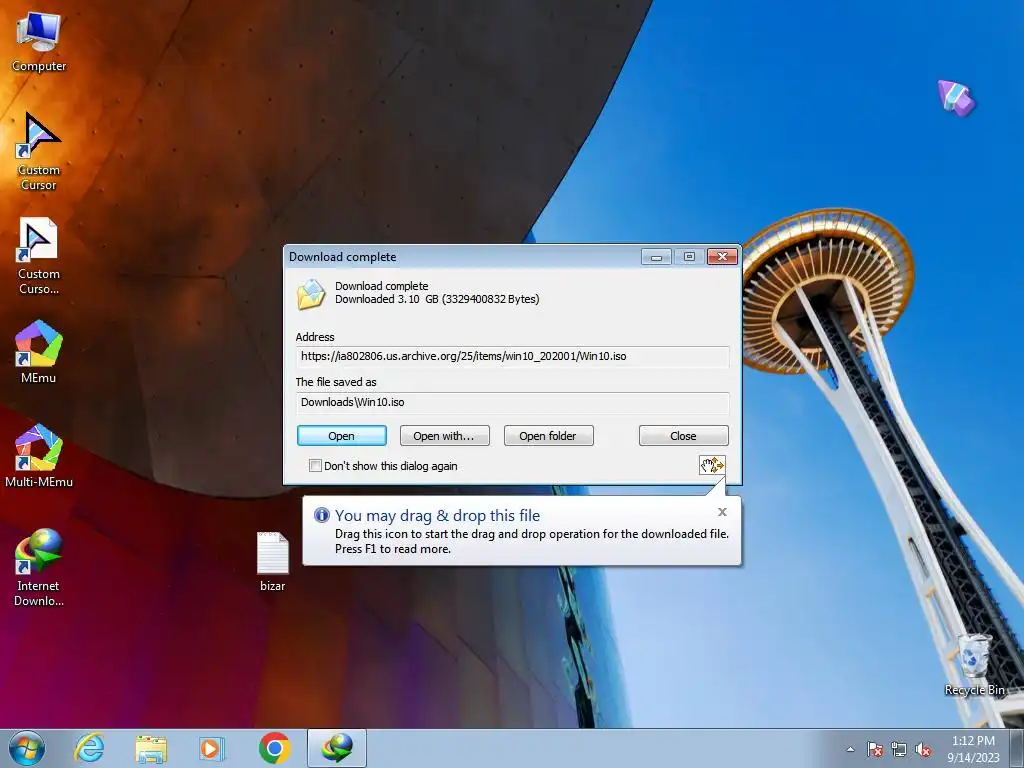
Task: Launch Windows Media Player from taskbar
Action: [x=211, y=748]
